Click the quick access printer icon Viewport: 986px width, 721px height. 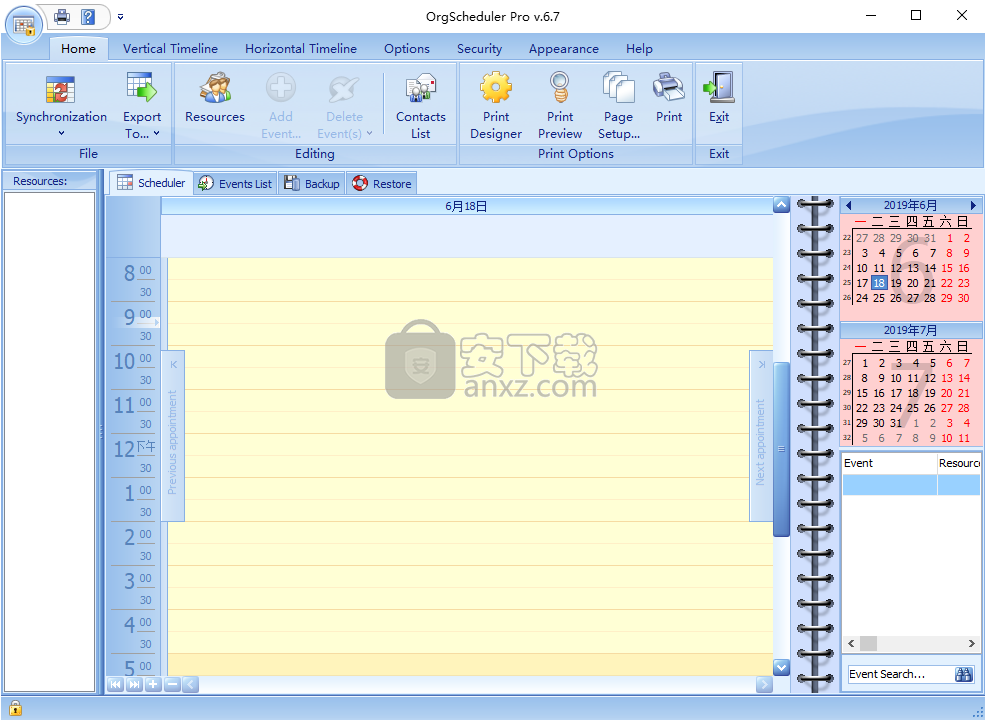[62, 16]
